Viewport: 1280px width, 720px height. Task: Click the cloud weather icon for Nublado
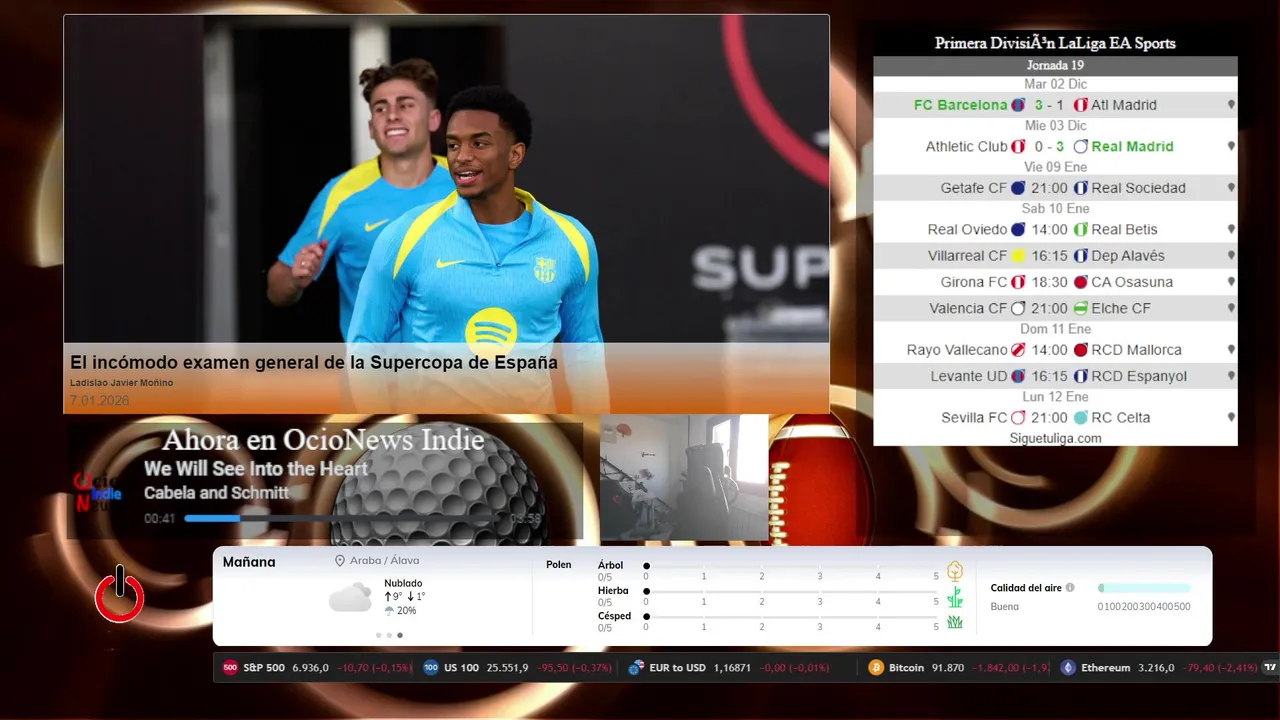pos(350,597)
